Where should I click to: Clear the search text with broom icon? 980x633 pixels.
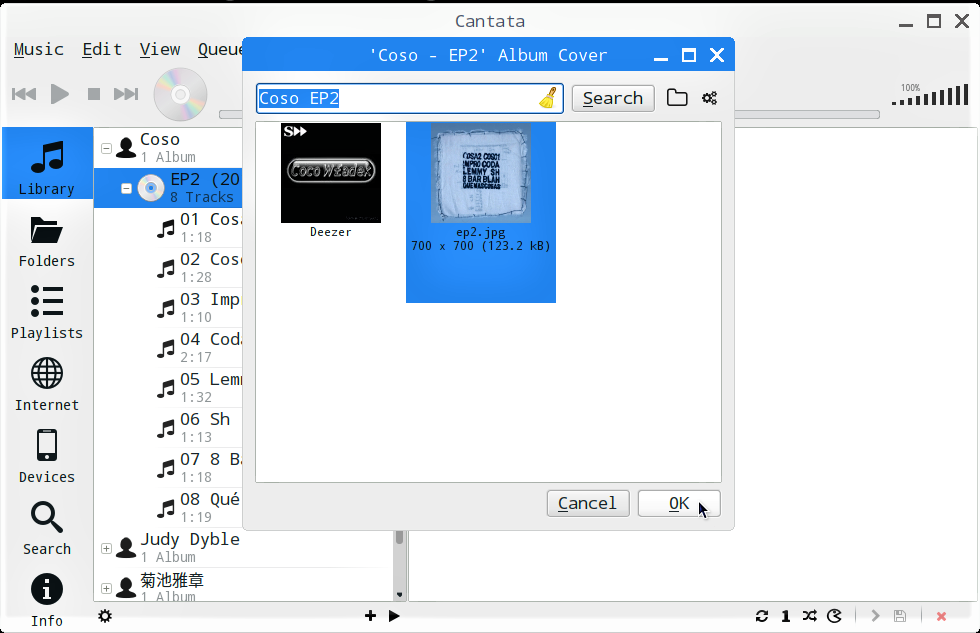coord(548,98)
